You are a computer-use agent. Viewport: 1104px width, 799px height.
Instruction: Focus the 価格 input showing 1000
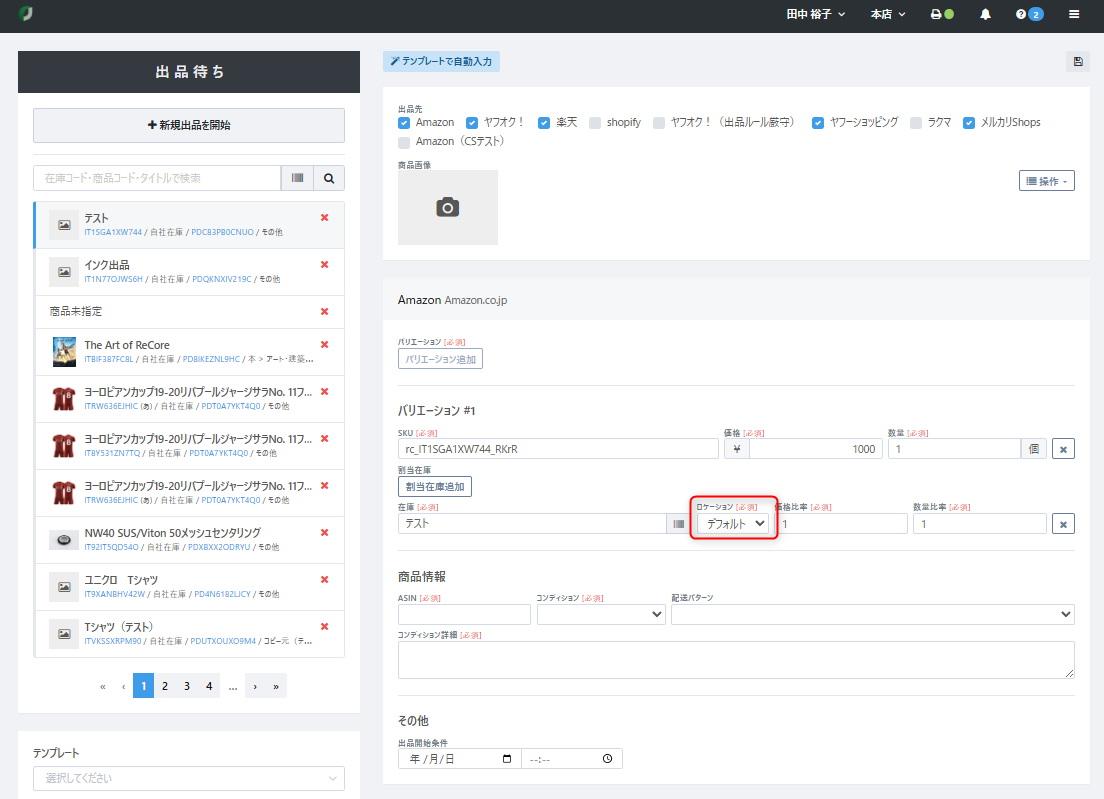click(x=815, y=449)
